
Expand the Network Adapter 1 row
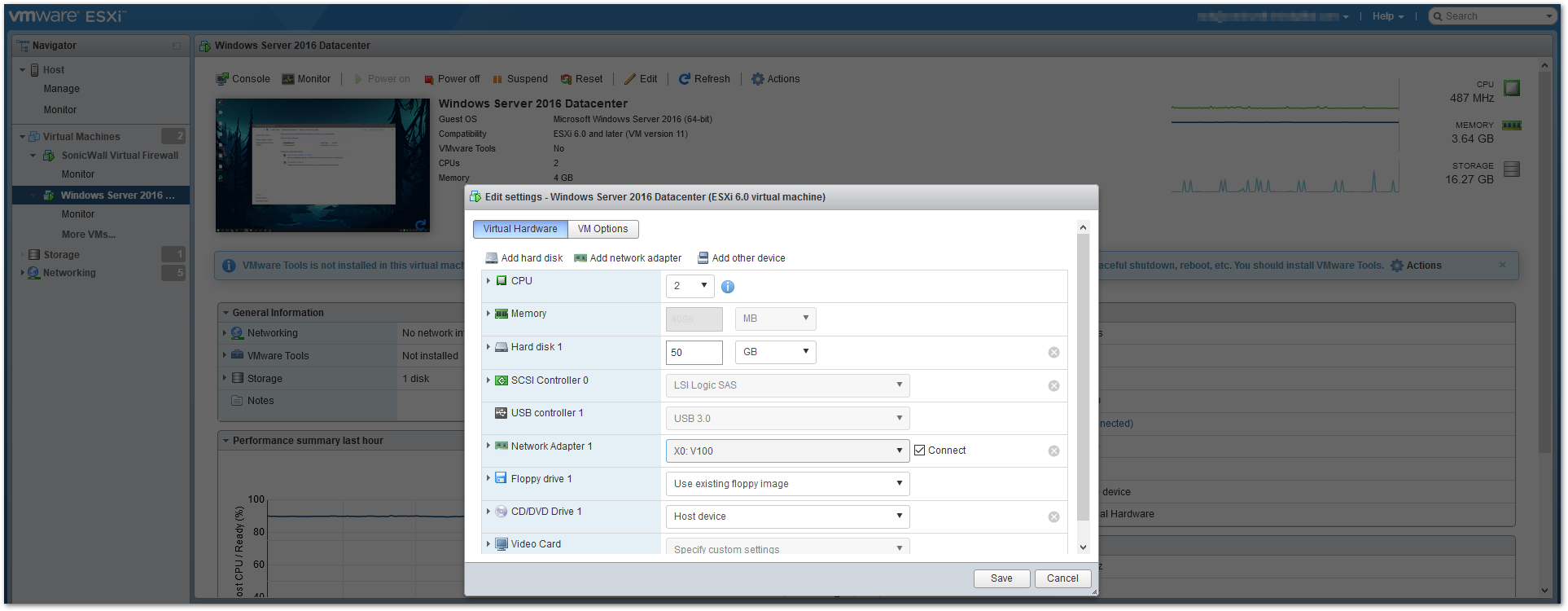(x=488, y=446)
